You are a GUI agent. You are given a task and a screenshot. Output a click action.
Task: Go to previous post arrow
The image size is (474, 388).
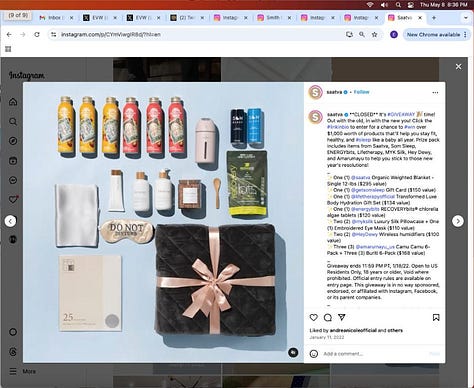10,221
